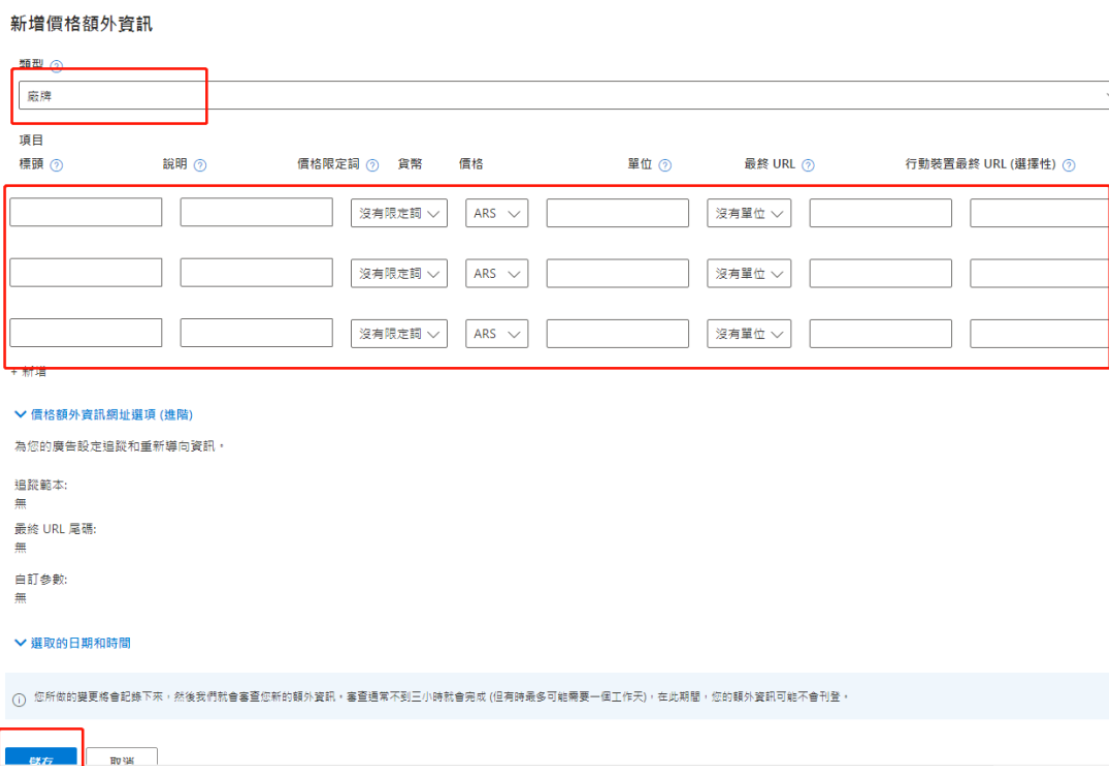1109x766 pixels.
Task: Open the first row ARS currency dropdown
Action: coord(496,212)
